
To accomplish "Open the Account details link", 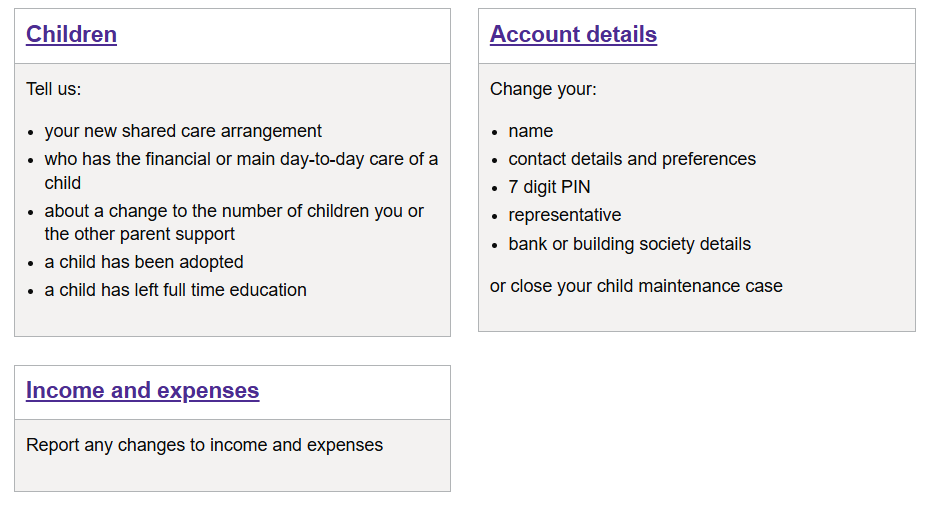I will (573, 34).
